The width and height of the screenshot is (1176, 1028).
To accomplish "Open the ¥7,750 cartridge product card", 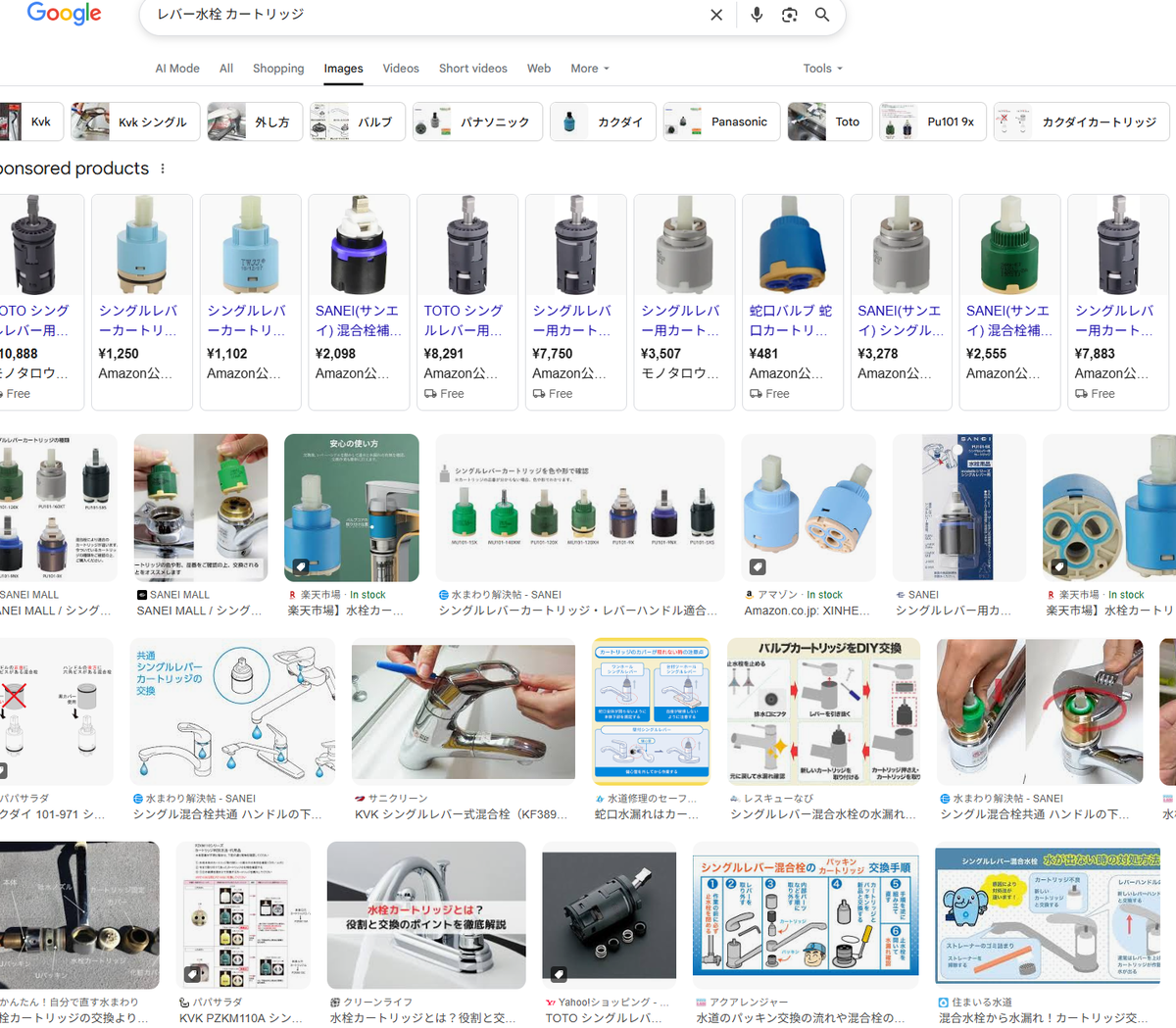I will (x=576, y=302).
